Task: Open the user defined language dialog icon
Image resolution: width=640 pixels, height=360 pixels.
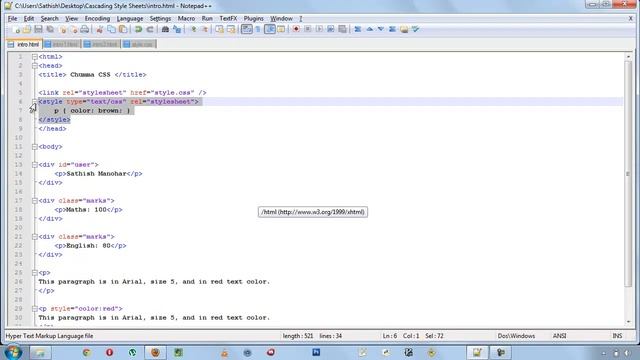Action: pos(281,29)
